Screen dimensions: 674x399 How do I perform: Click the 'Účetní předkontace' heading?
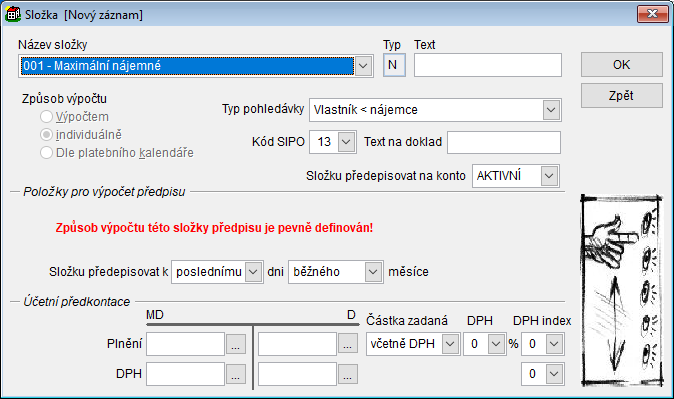pyautogui.click(x=77, y=302)
